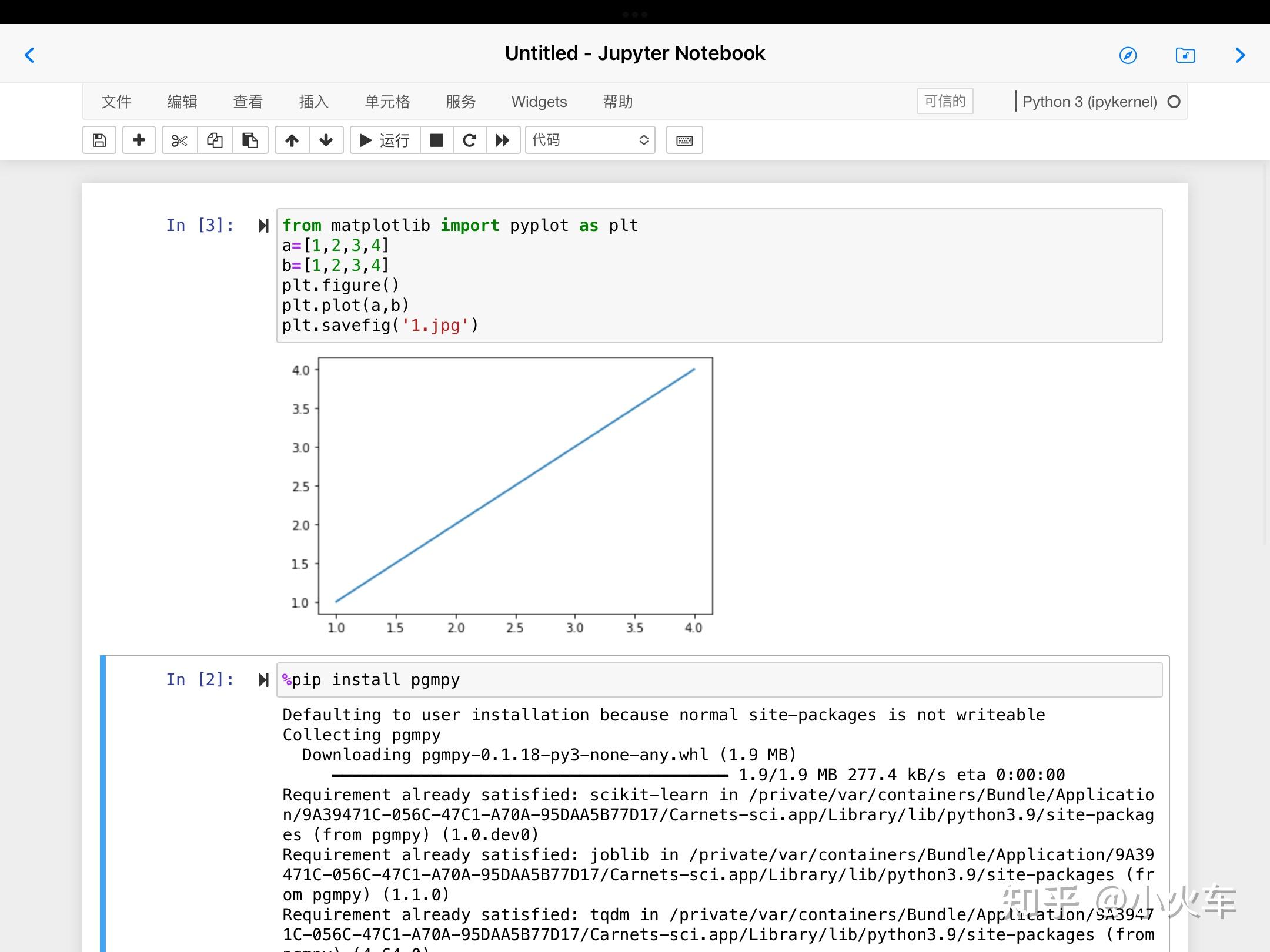Viewport: 1270px width, 952px height.
Task: Restart and run all fast-forward icon
Action: (503, 140)
